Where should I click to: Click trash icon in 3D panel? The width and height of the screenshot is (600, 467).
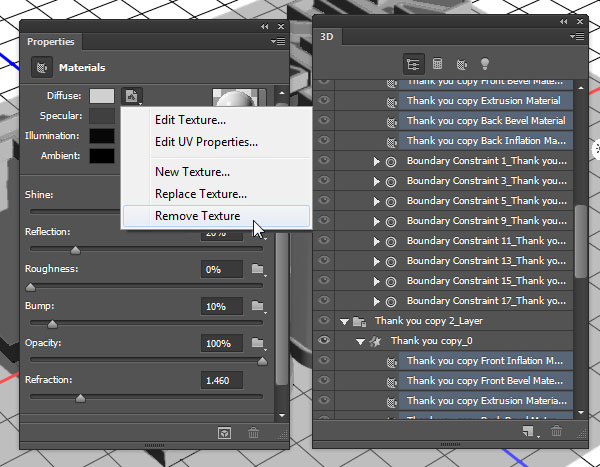[x=556, y=431]
